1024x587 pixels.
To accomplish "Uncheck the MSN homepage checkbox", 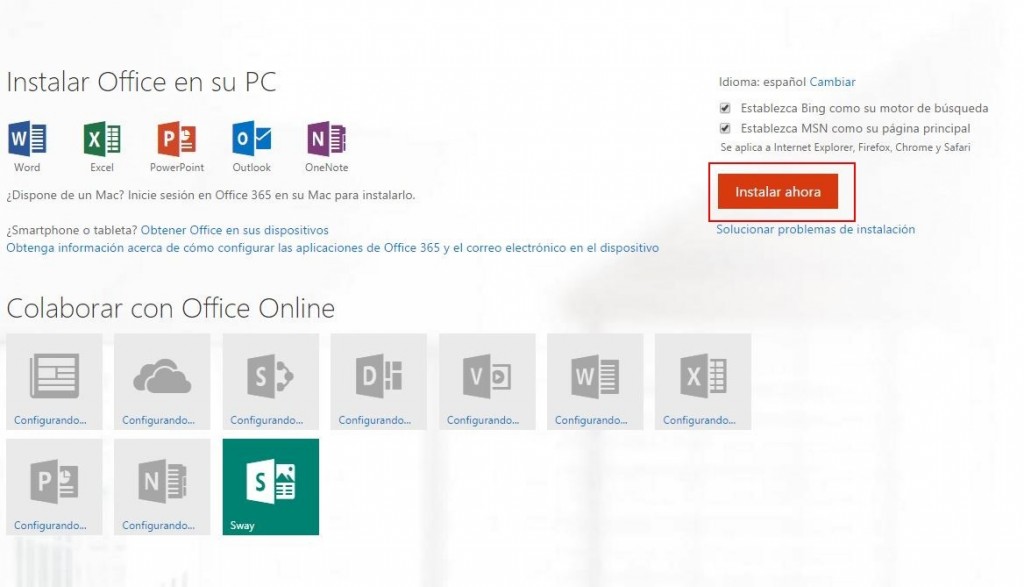I will click(725, 129).
